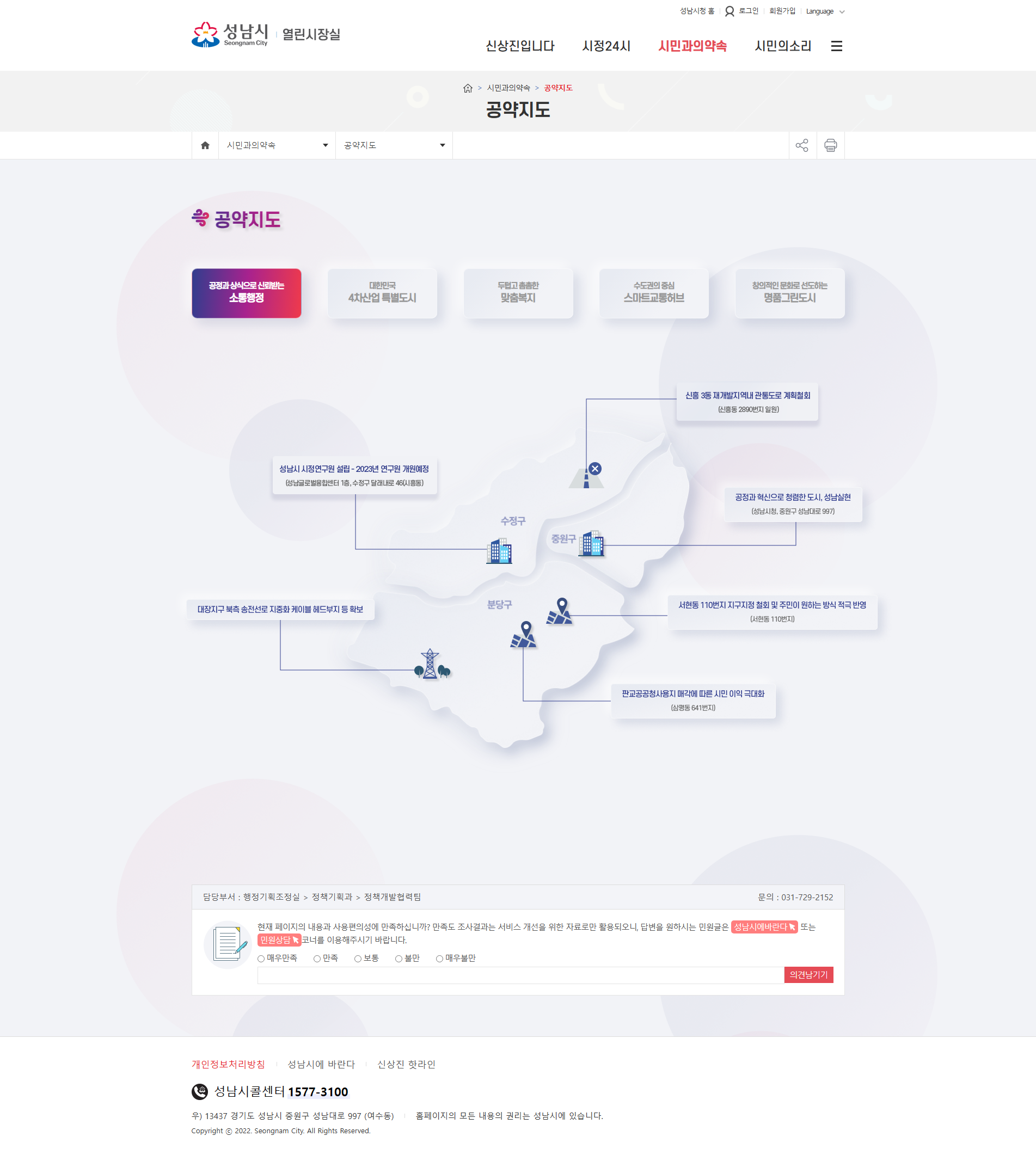Select the 매우만족 radio button
Screen dimensions: 1036x1161
[x=261, y=959]
